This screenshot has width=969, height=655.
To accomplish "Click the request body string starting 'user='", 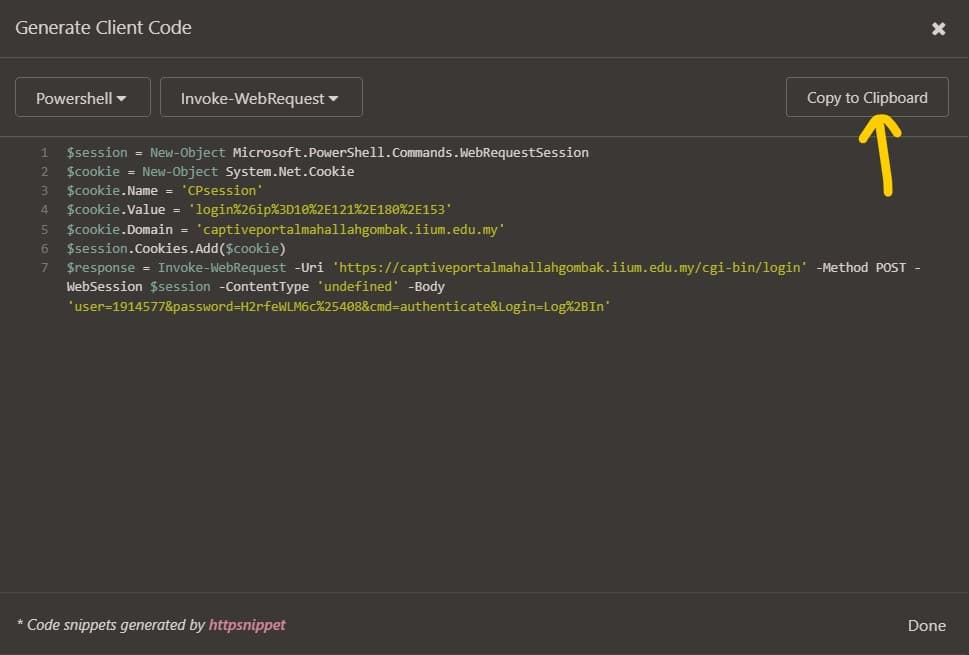I will tap(339, 306).
